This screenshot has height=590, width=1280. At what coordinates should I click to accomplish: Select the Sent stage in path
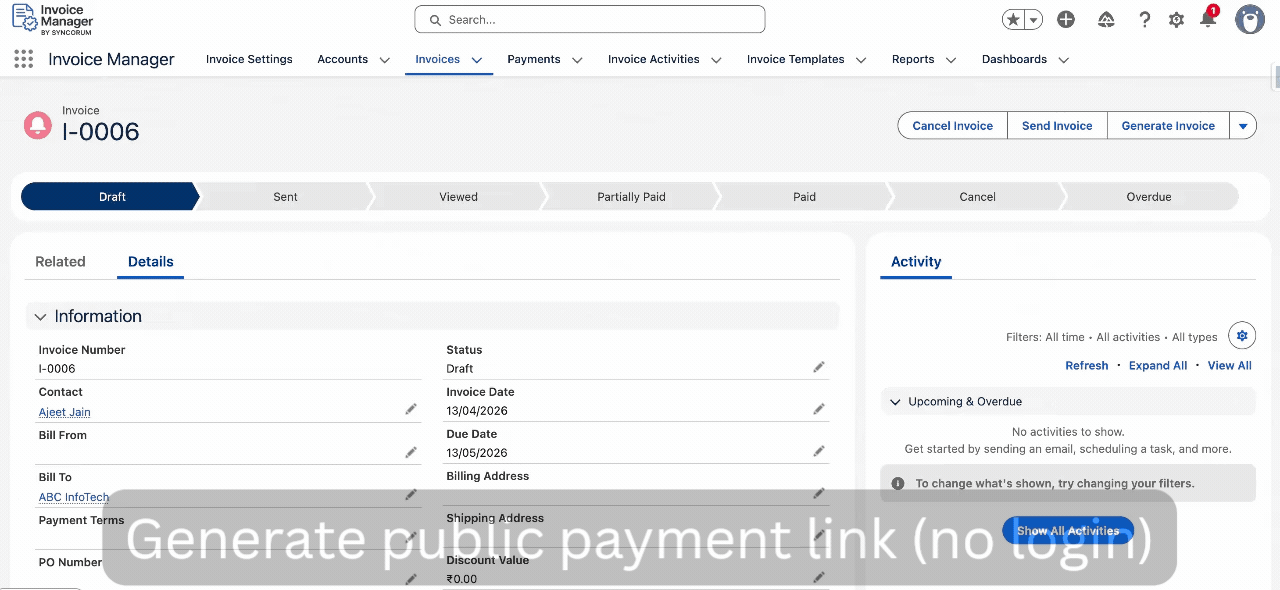point(285,196)
